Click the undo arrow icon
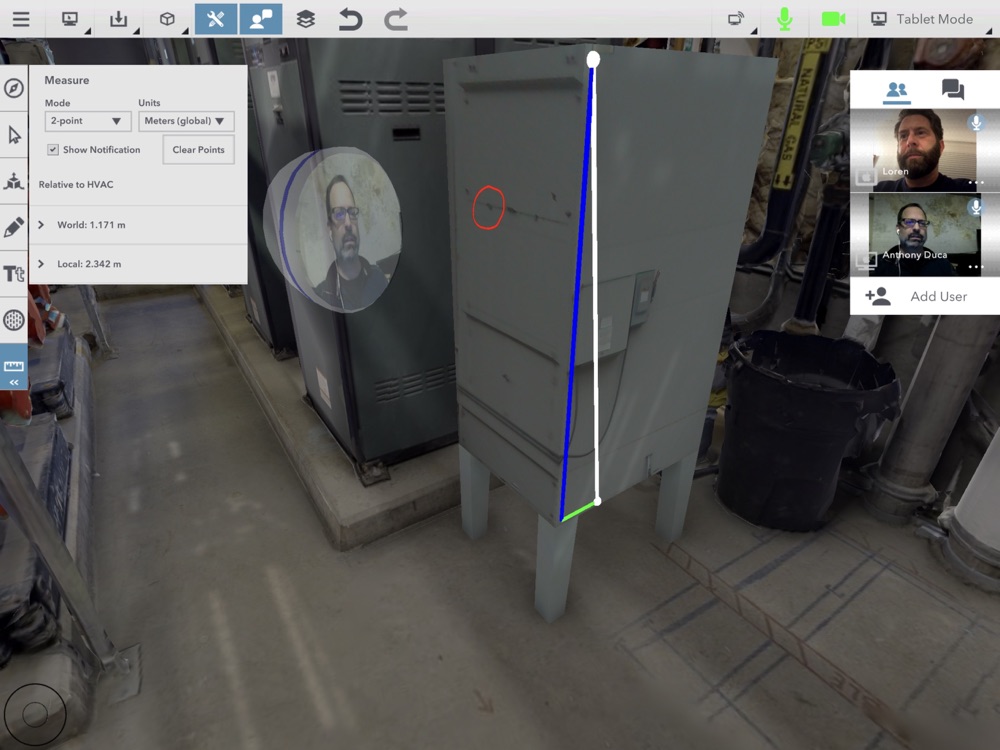The width and height of the screenshot is (1000, 750). (350, 19)
